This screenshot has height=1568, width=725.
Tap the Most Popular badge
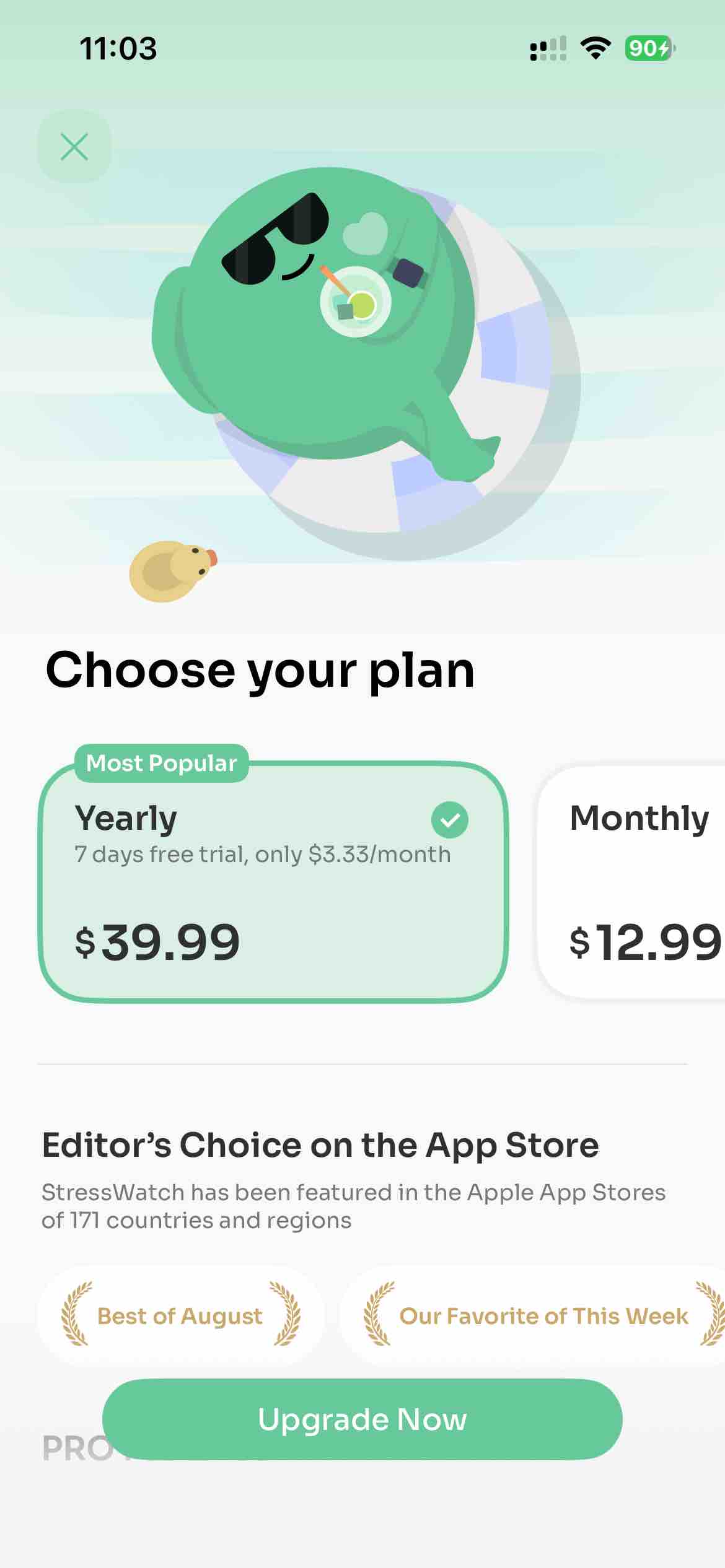tap(162, 763)
